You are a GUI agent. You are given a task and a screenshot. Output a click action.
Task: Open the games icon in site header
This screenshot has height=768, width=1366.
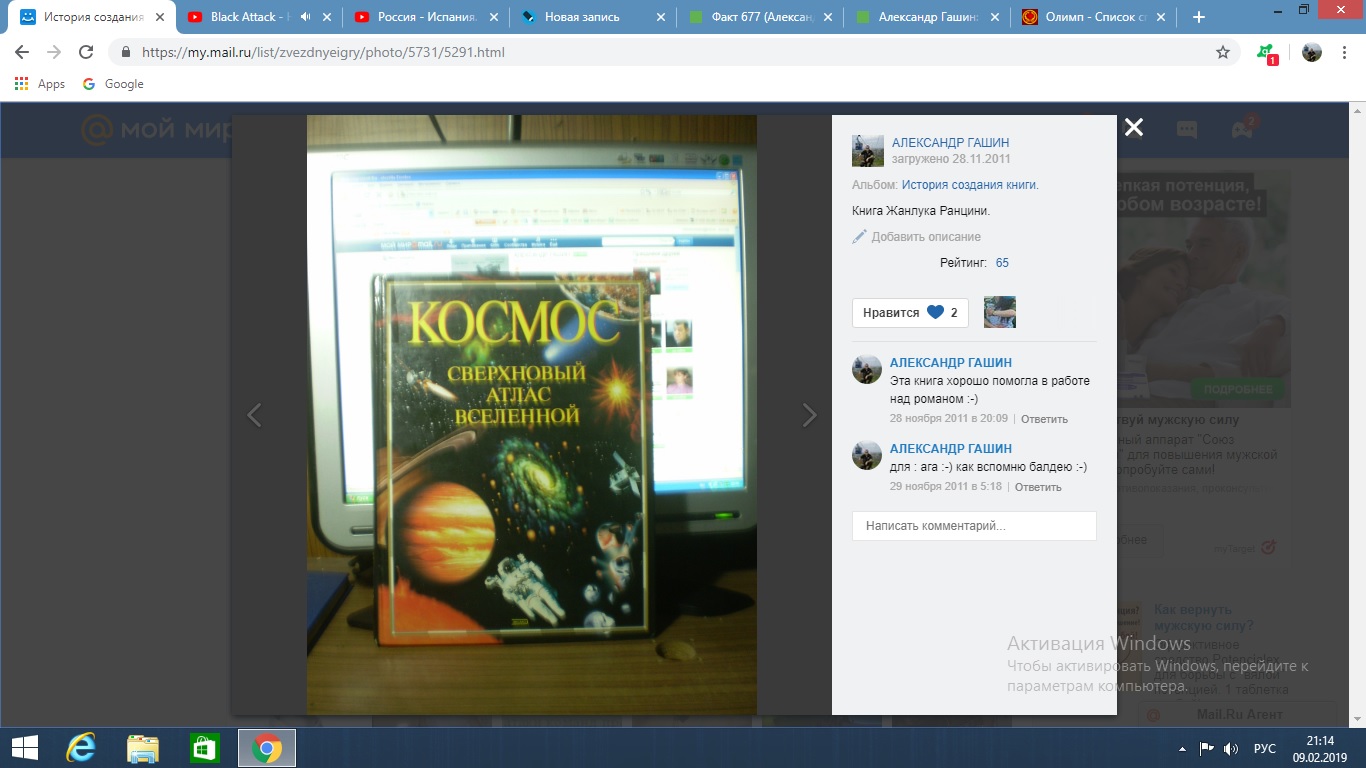(x=1241, y=128)
